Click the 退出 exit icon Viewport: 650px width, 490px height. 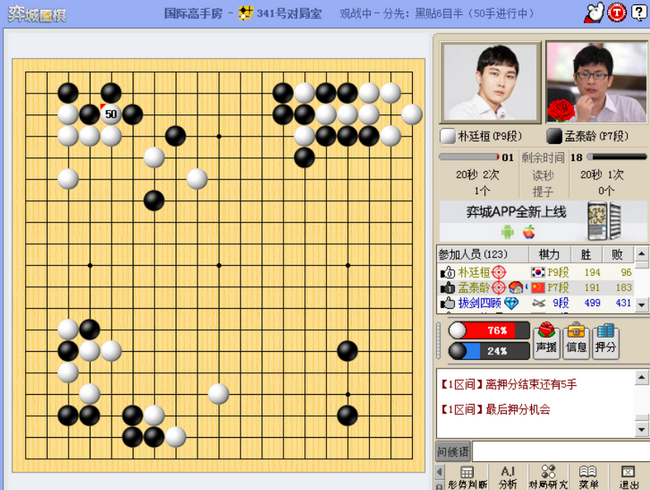click(x=628, y=477)
